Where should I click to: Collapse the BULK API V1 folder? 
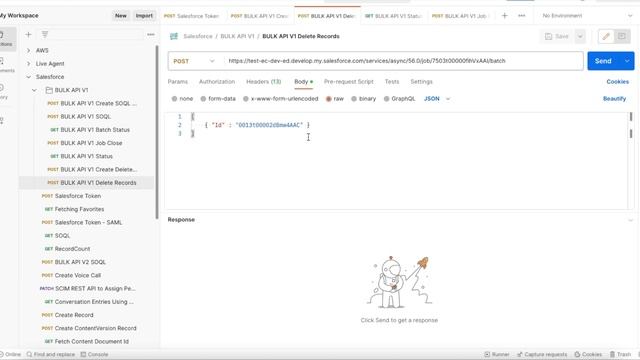point(34,90)
